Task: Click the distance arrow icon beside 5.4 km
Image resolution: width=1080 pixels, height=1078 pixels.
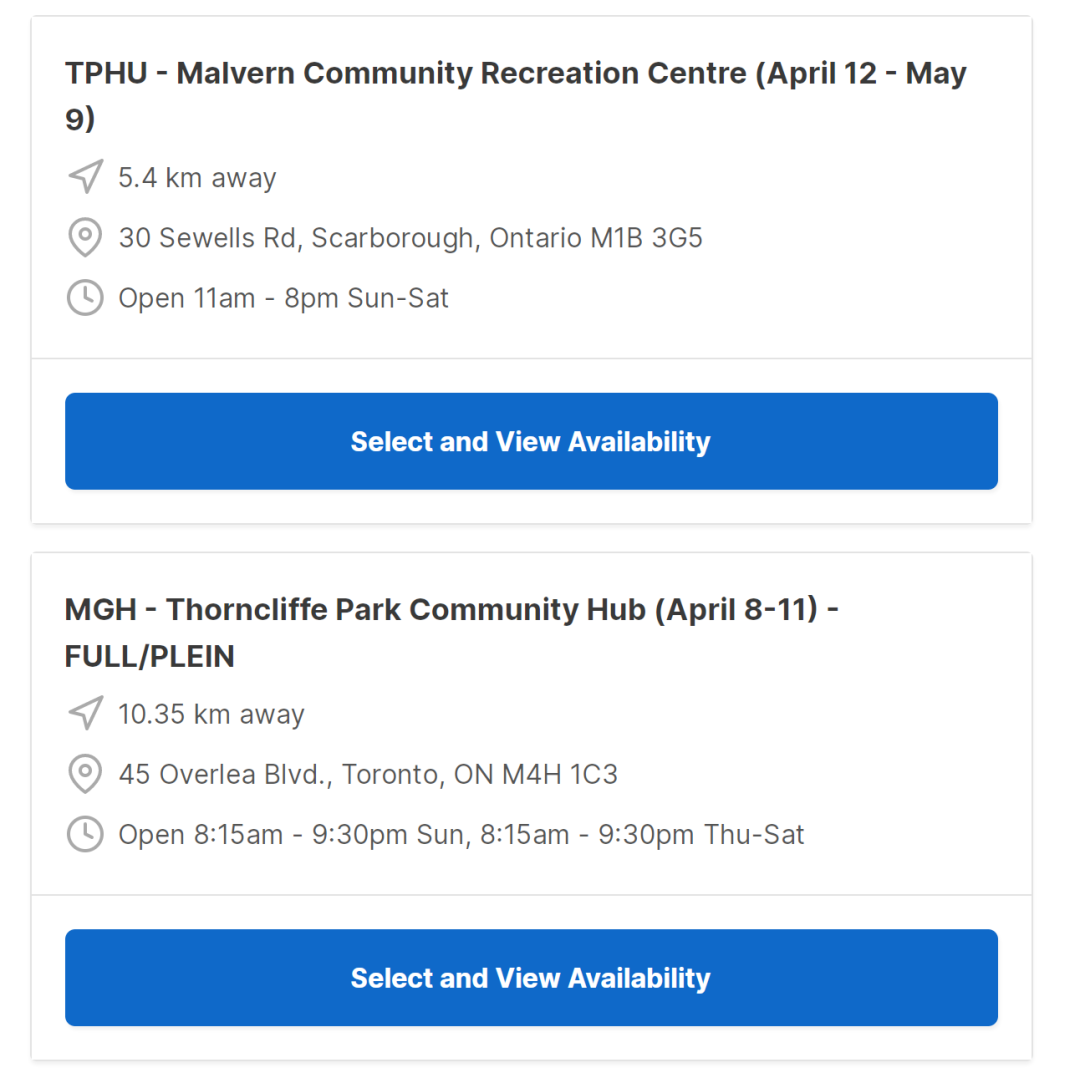Action: (x=85, y=178)
